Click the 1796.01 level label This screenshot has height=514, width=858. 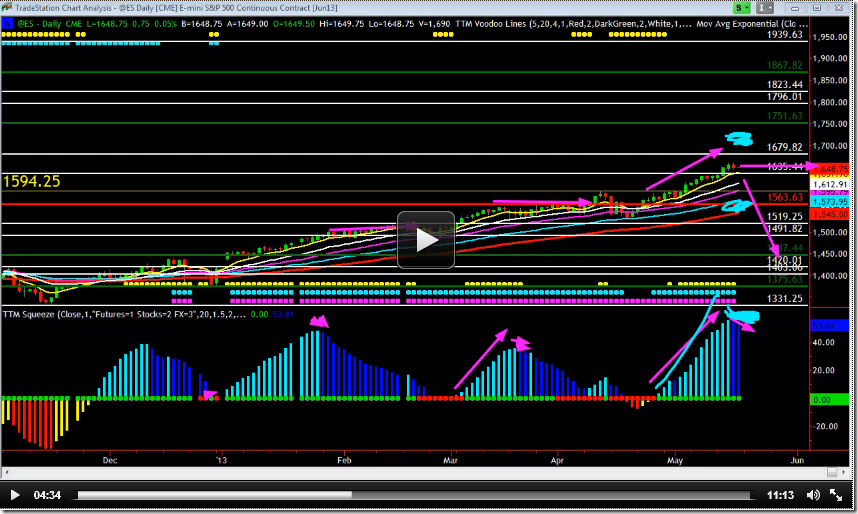(x=785, y=96)
